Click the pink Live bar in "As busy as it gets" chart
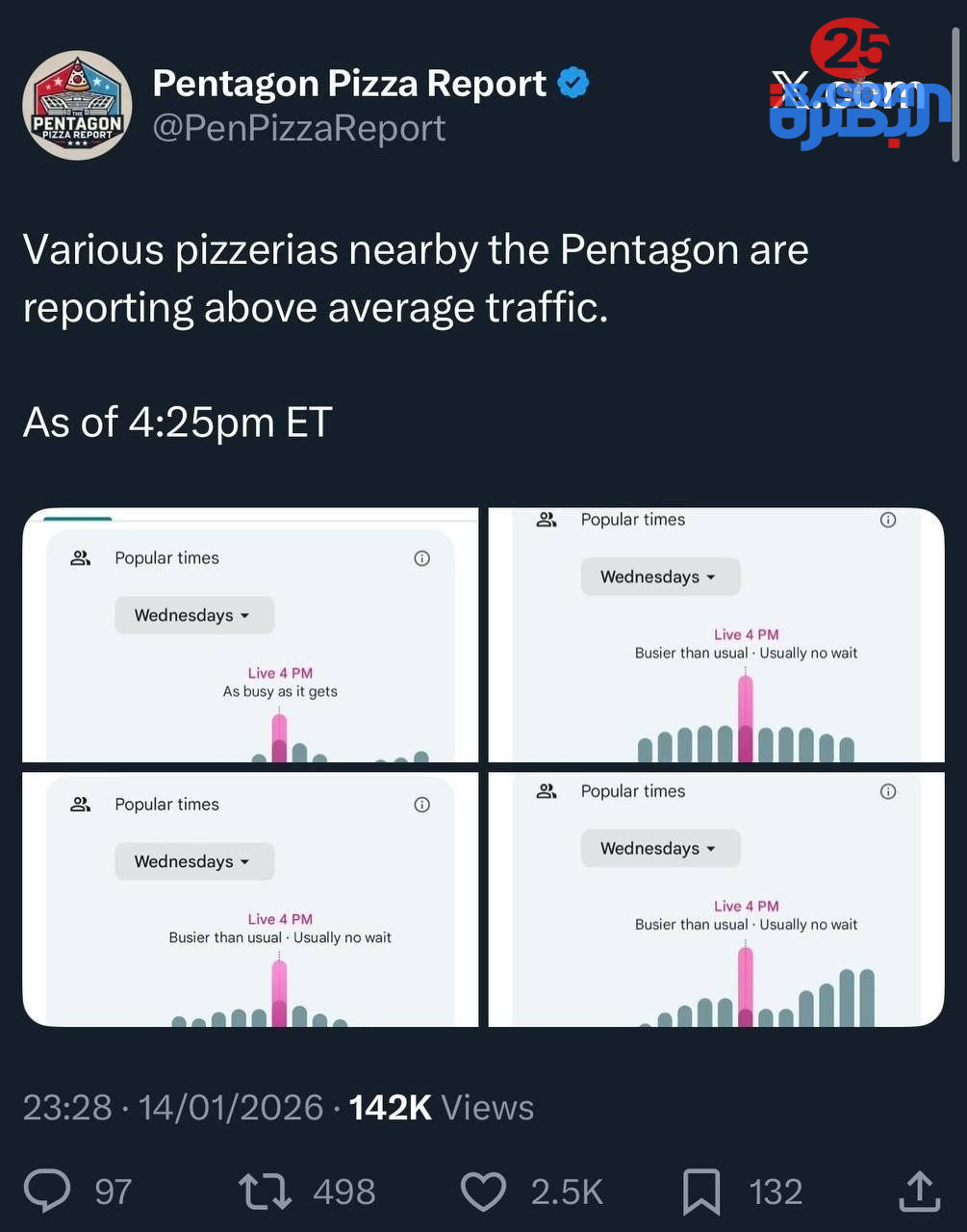 click(279, 737)
